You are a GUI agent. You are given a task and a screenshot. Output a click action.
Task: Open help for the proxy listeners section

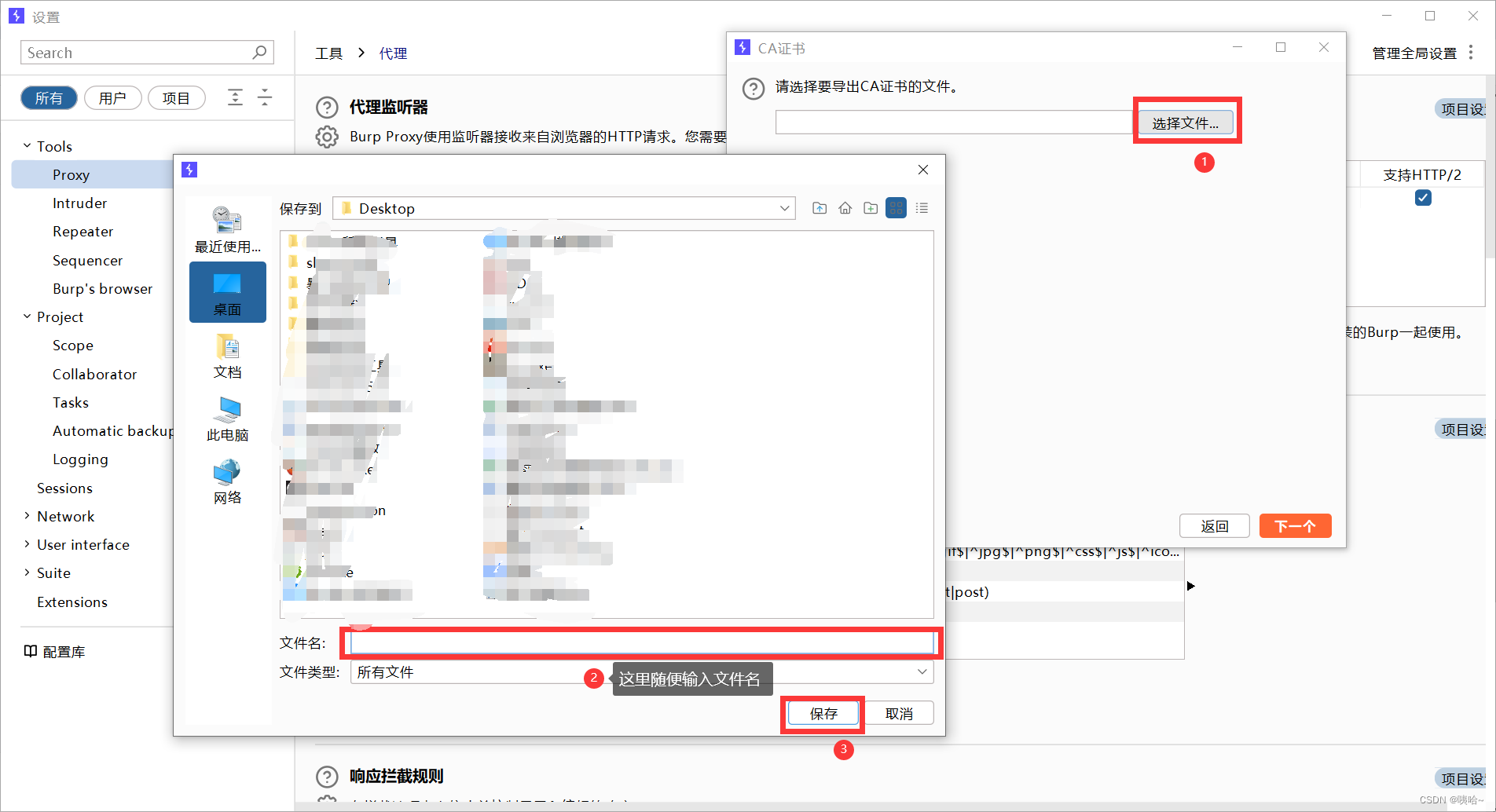coord(327,108)
